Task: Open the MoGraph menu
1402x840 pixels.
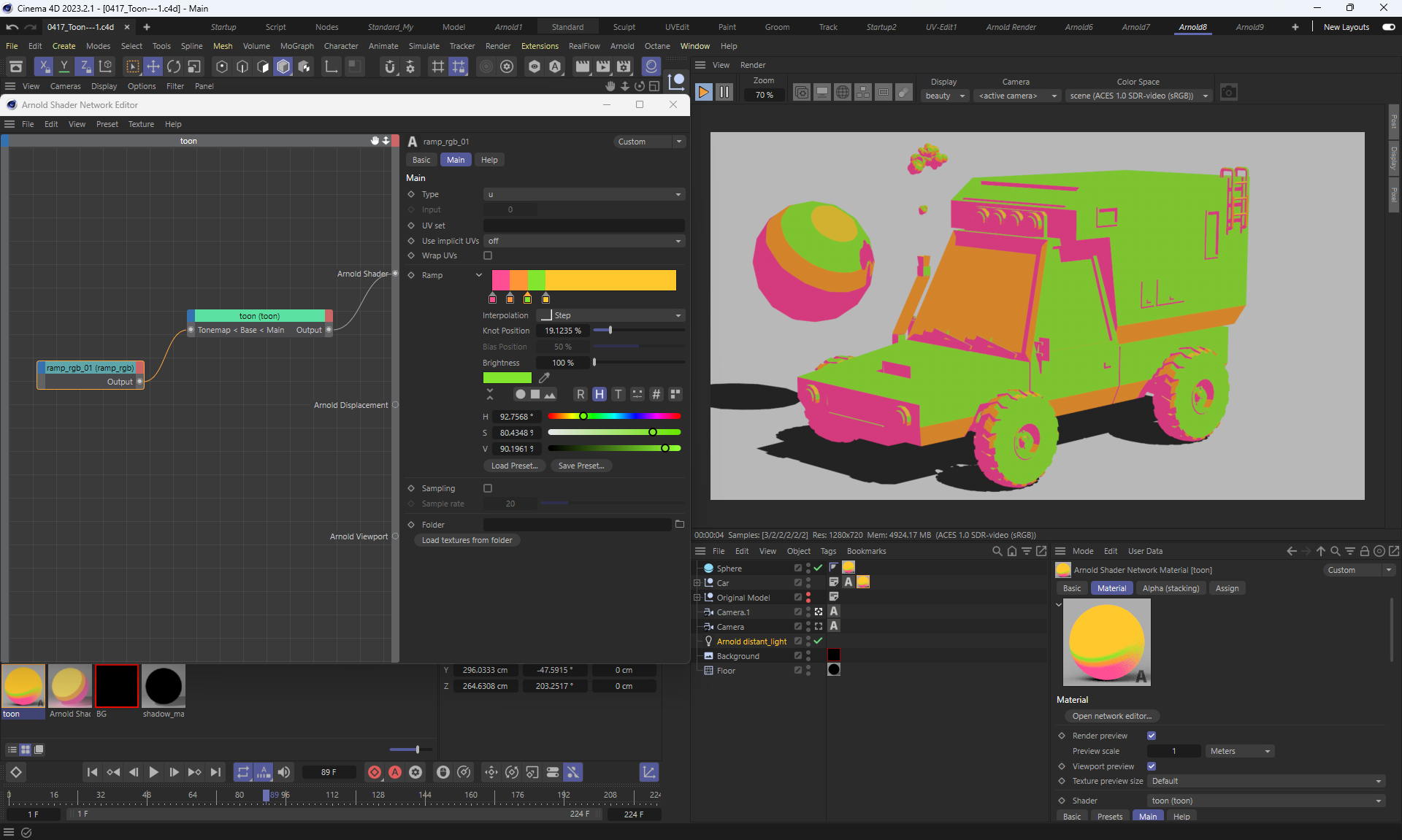Action: 296,46
